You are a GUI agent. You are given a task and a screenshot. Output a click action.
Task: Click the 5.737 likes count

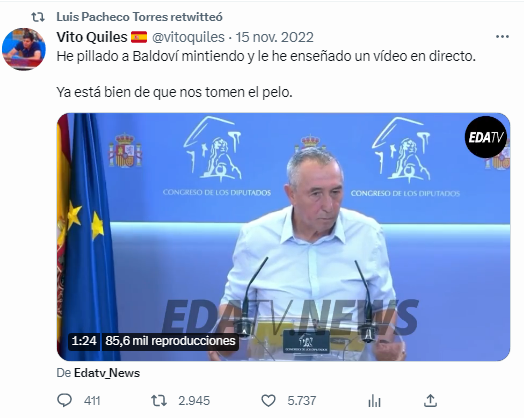[302, 401]
